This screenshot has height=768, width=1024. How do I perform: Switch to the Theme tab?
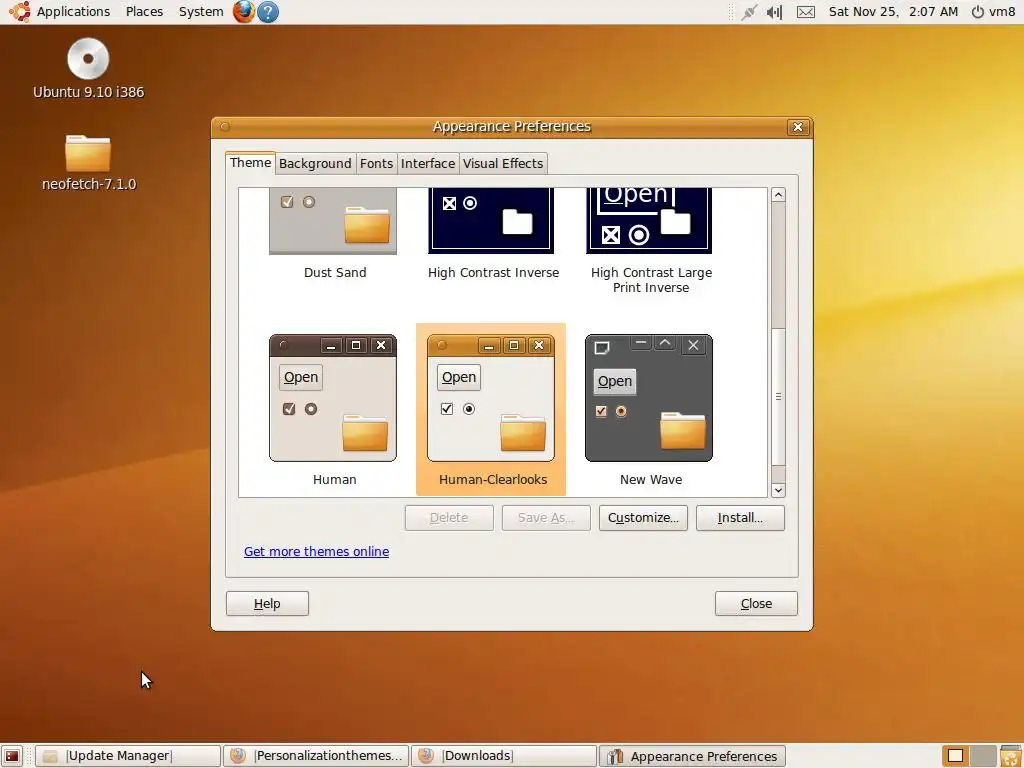[x=250, y=163]
